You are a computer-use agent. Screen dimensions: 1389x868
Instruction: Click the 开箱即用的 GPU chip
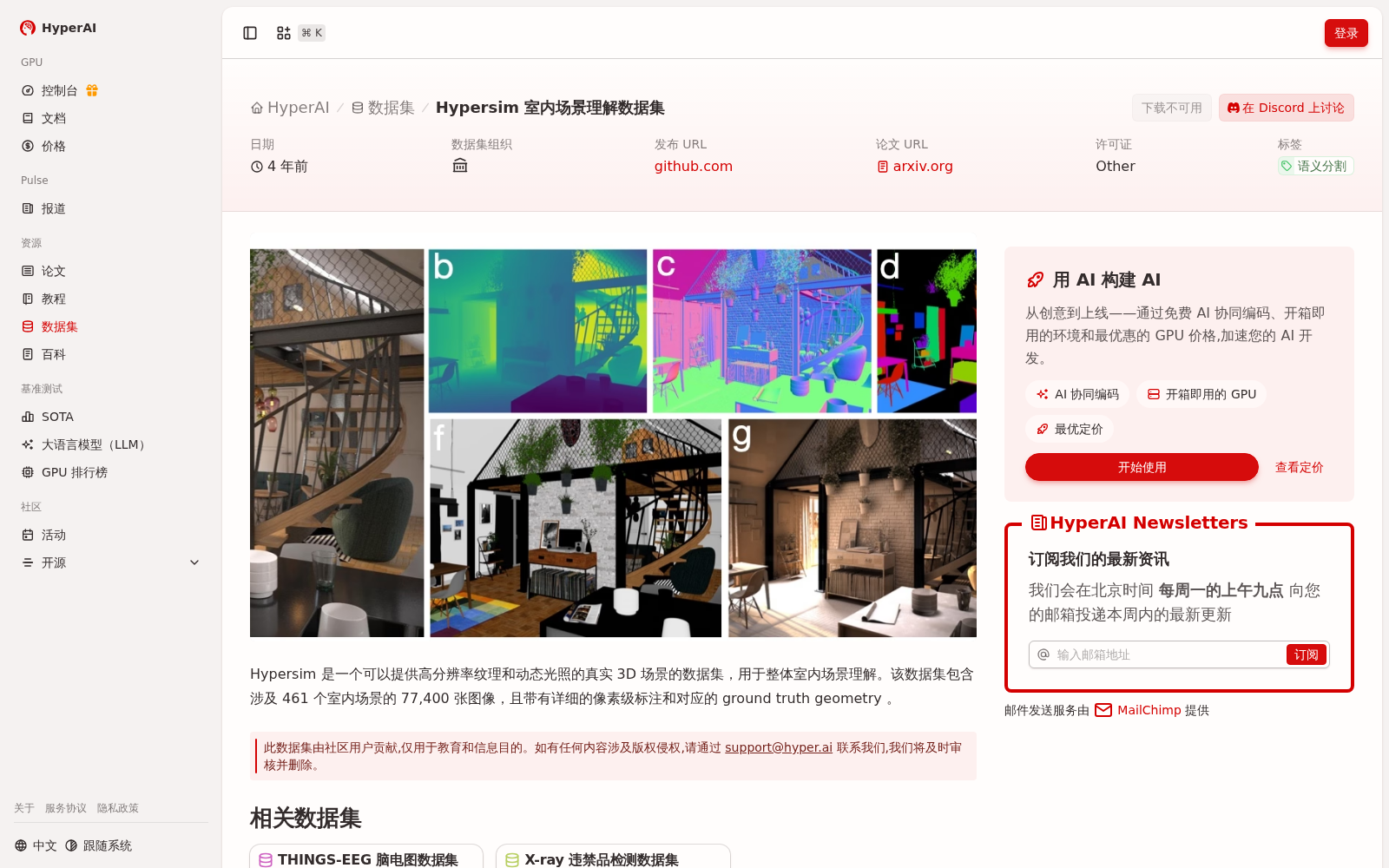pyautogui.click(x=1201, y=394)
